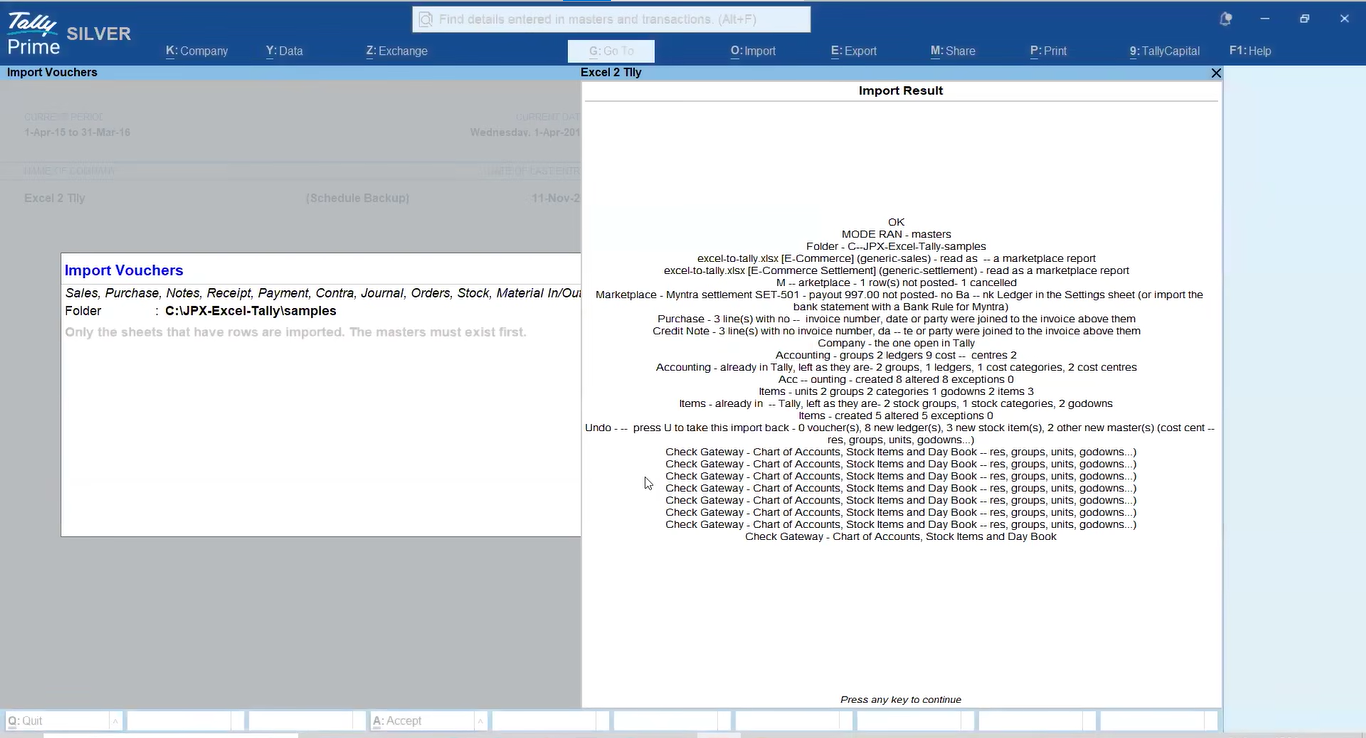Close the Excel 2 Tlly result panel
The image size is (1366, 738).
[x=1216, y=73]
